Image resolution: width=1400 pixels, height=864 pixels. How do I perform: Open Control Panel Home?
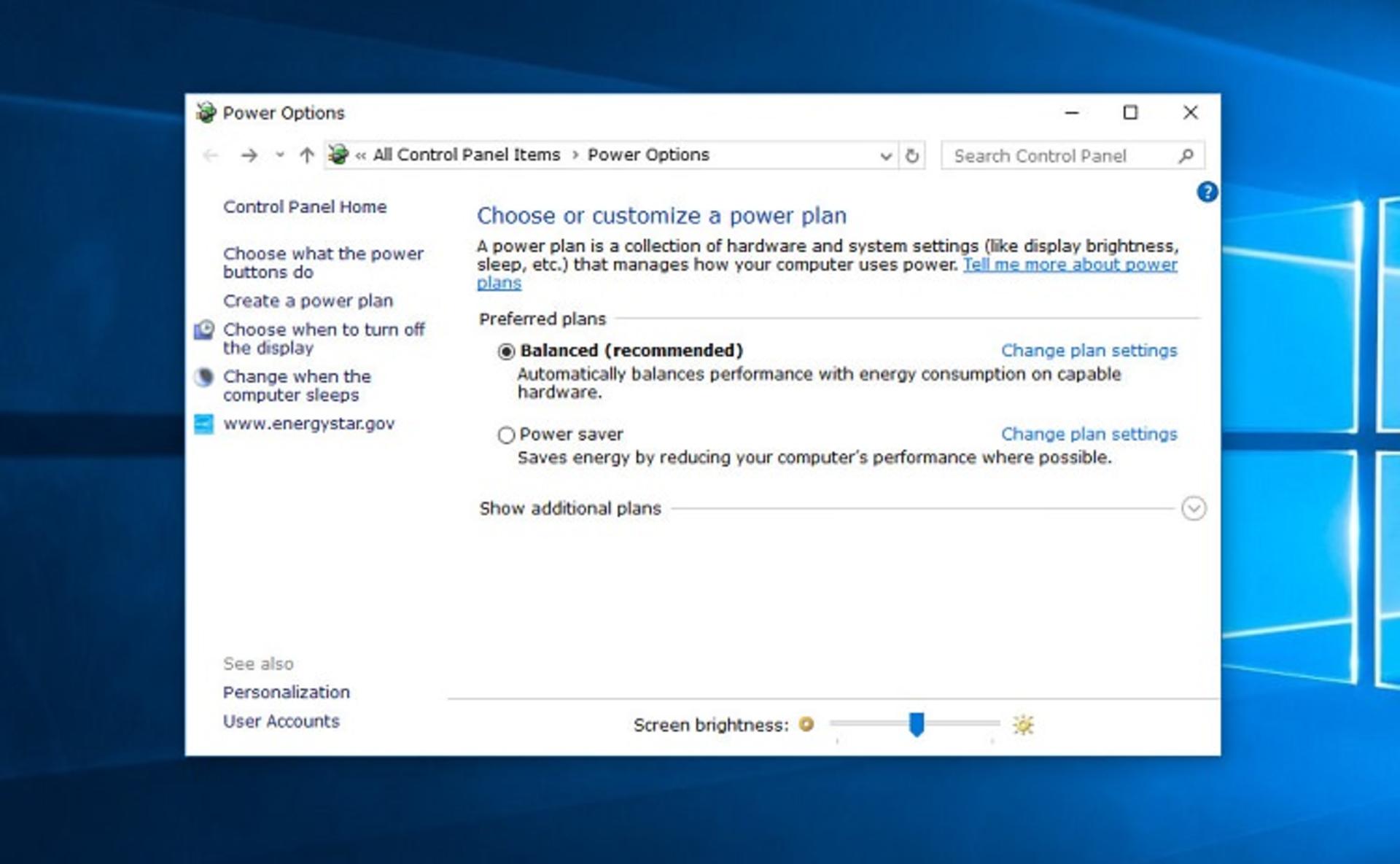coord(305,207)
